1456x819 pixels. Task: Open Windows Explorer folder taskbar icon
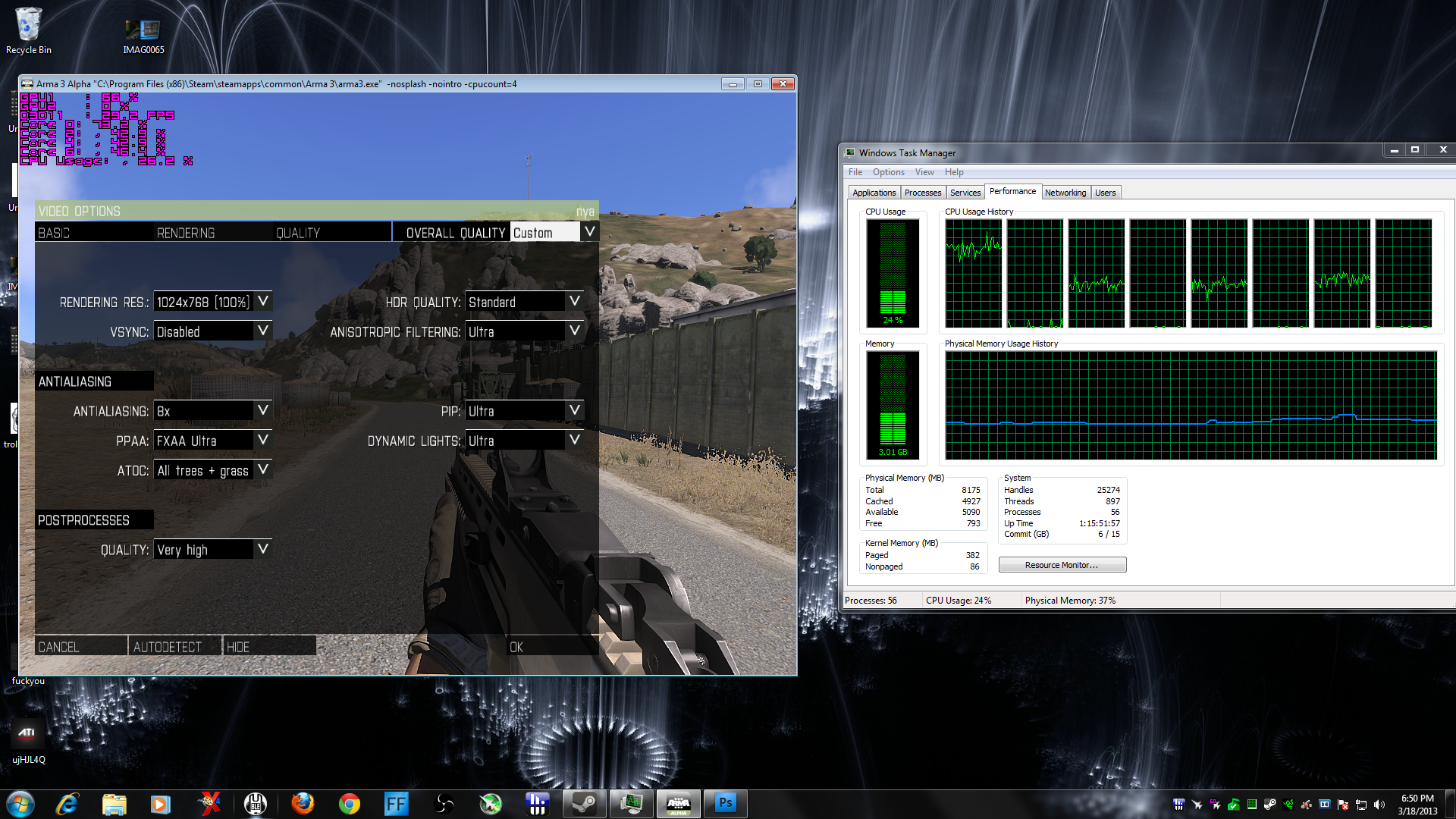coord(114,804)
